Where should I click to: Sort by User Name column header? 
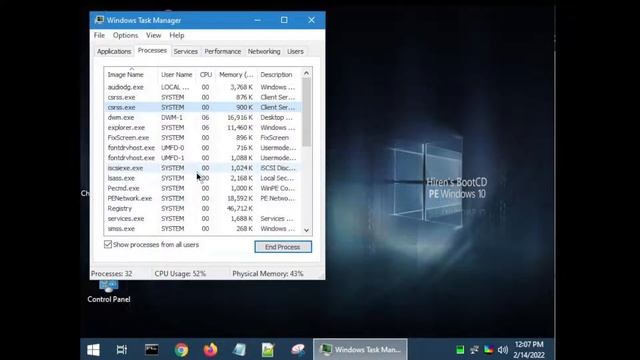click(177, 75)
